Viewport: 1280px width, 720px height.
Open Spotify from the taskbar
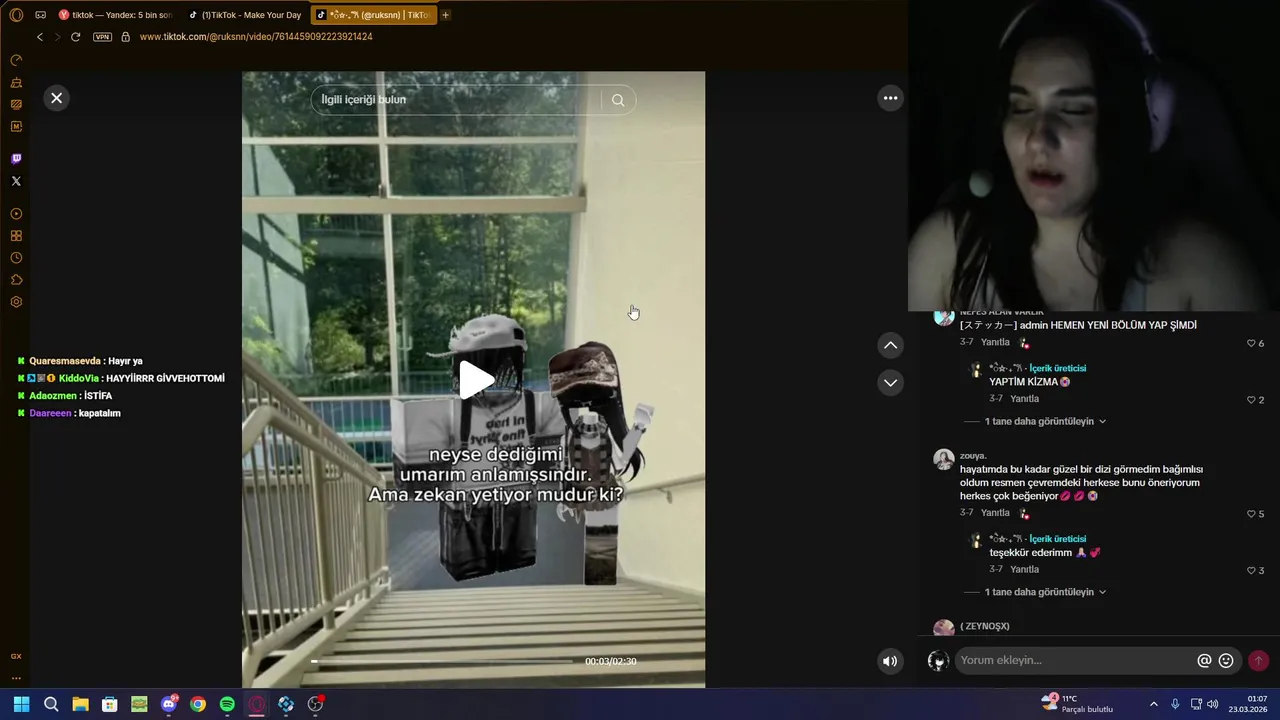[227, 704]
